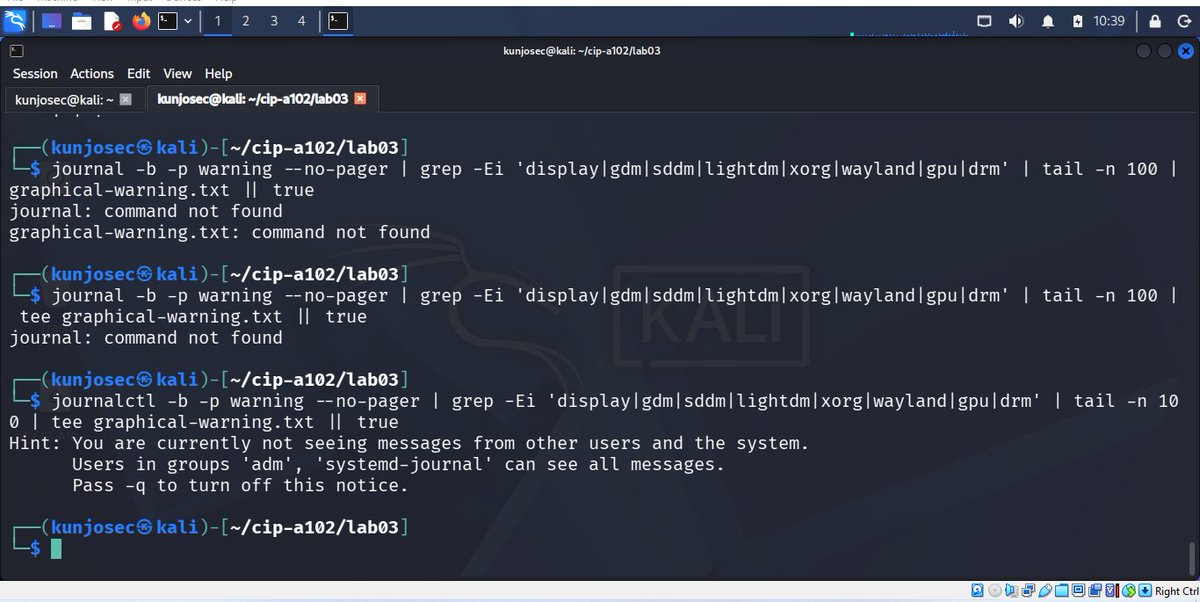Click the VirtualBox keyboard capture arrow icon

pos(1145,591)
